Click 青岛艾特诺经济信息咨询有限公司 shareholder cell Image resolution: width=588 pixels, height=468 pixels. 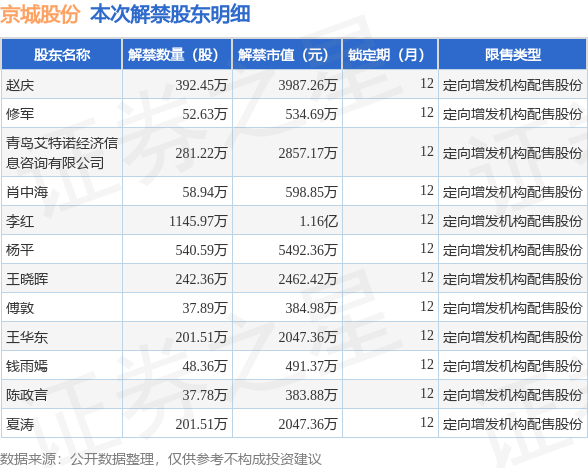62,153
